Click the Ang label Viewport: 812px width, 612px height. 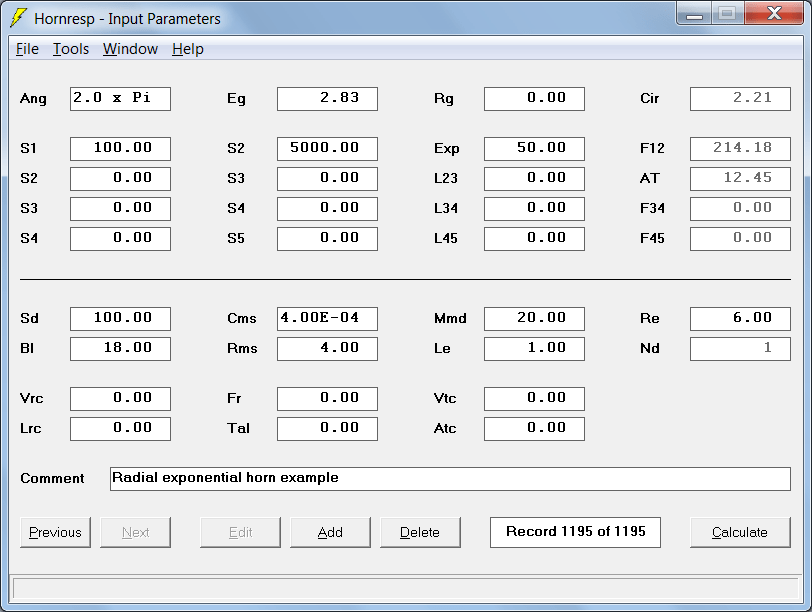(33, 98)
